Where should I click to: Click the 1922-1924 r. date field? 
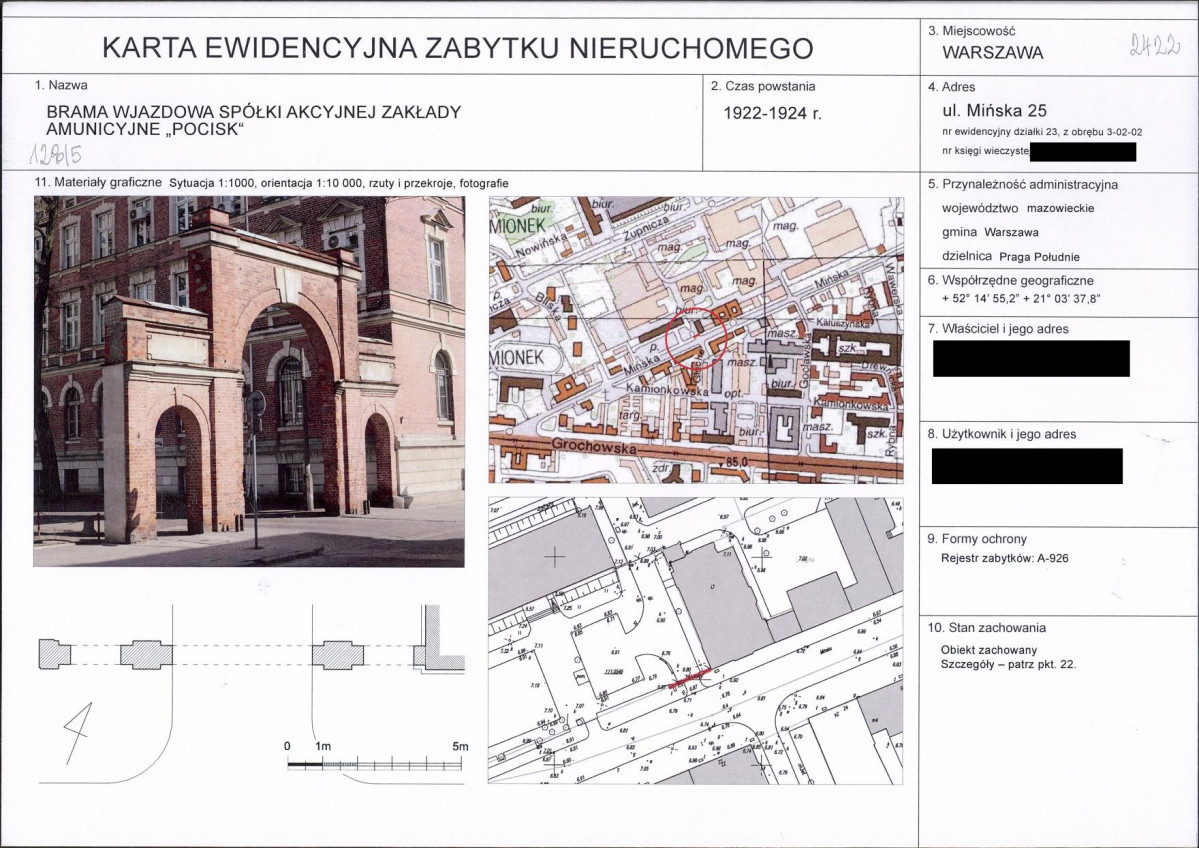(x=772, y=113)
